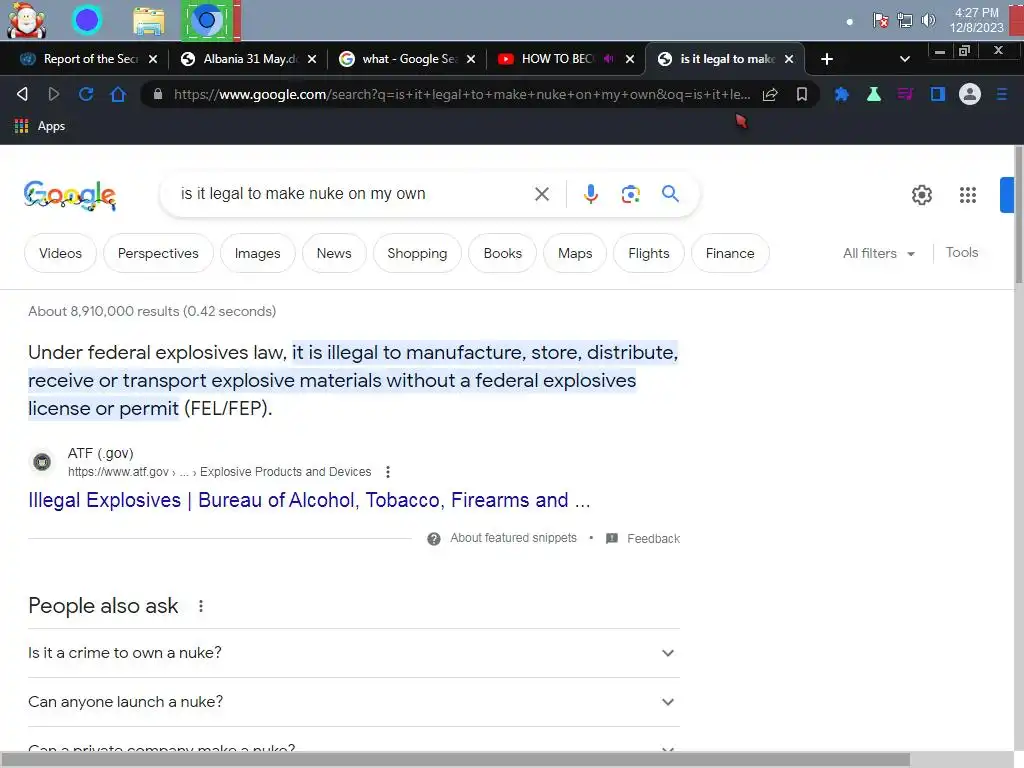Viewport: 1024px width, 768px height.
Task: Click the Google holiday logo
Action: coord(70,195)
